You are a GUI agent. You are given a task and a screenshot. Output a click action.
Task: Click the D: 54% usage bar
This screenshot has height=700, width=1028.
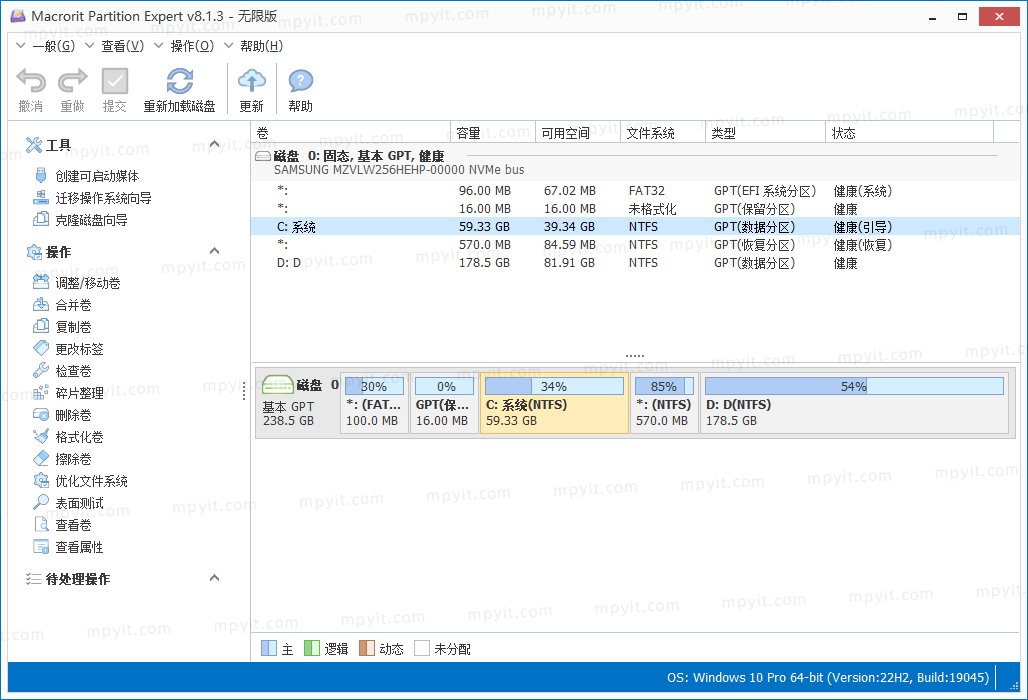click(854, 386)
